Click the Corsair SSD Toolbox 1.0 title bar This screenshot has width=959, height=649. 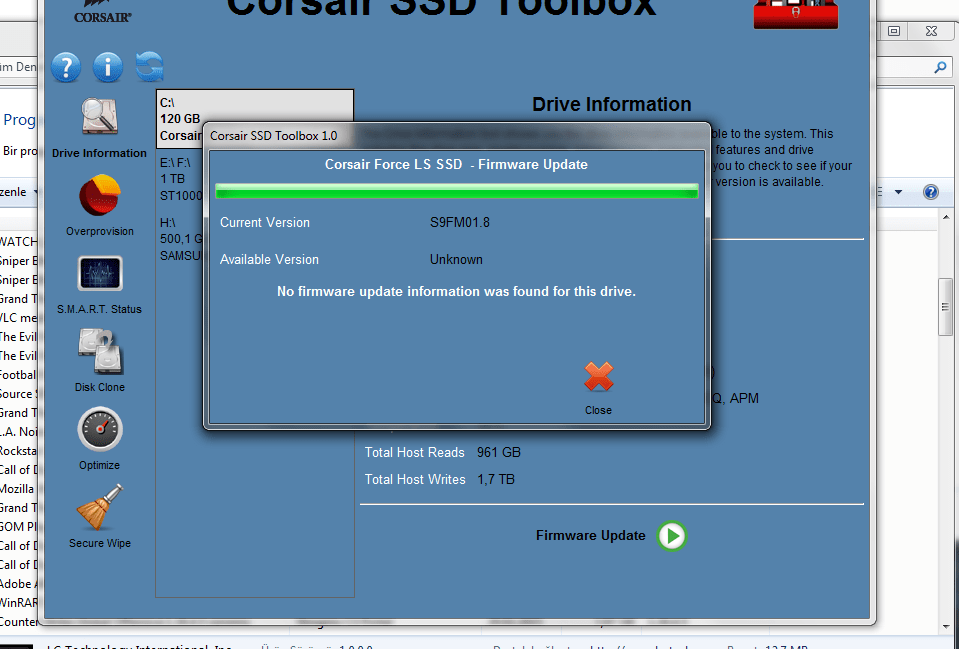click(x=456, y=136)
